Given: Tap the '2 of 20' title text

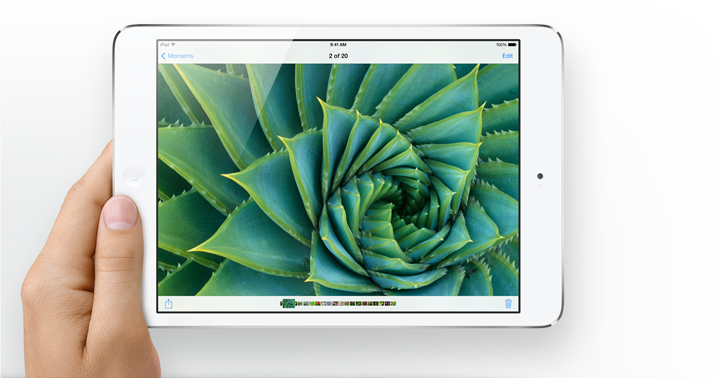Looking at the screenshot, I should [x=338, y=56].
